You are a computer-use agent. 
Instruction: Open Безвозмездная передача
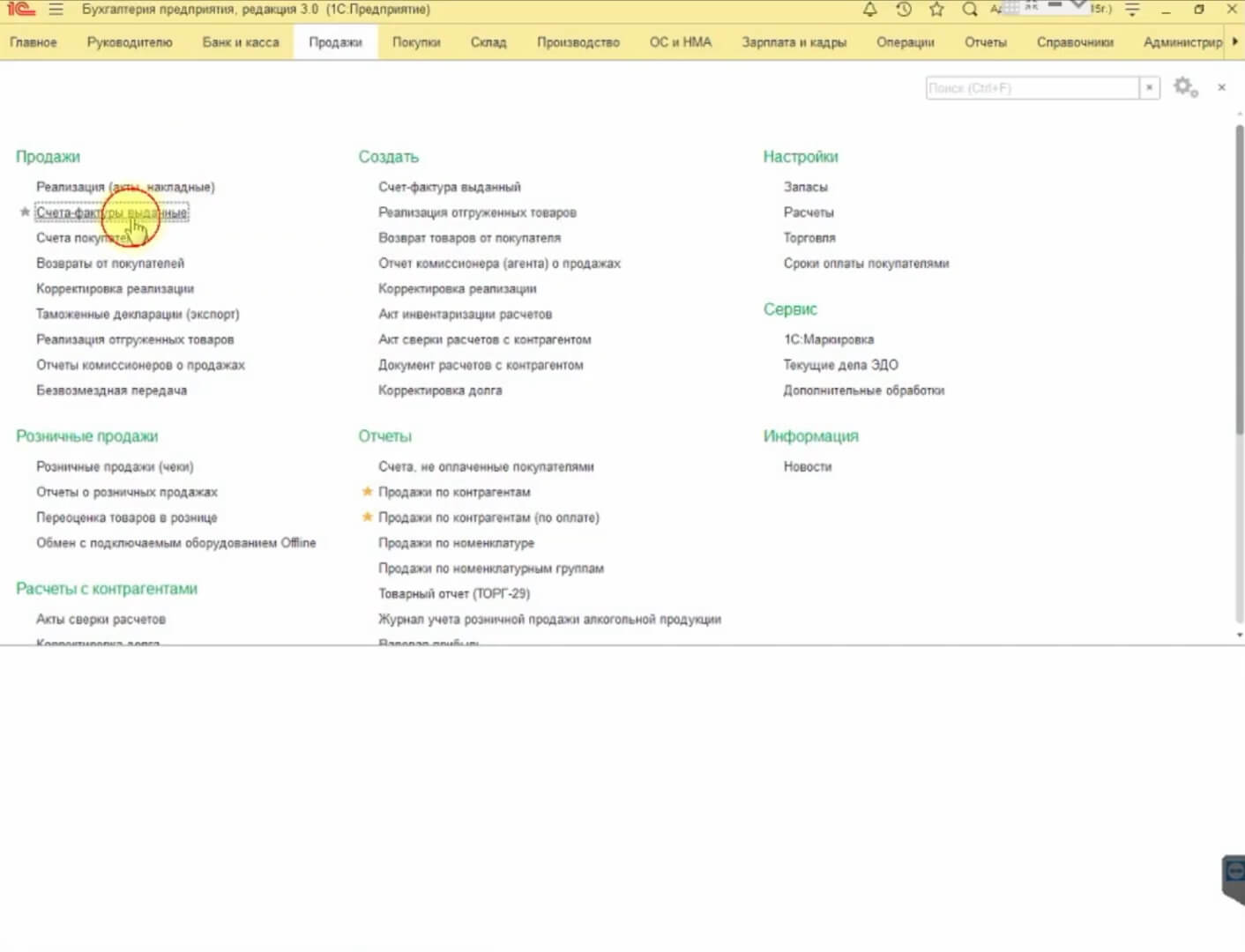(111, 390)
